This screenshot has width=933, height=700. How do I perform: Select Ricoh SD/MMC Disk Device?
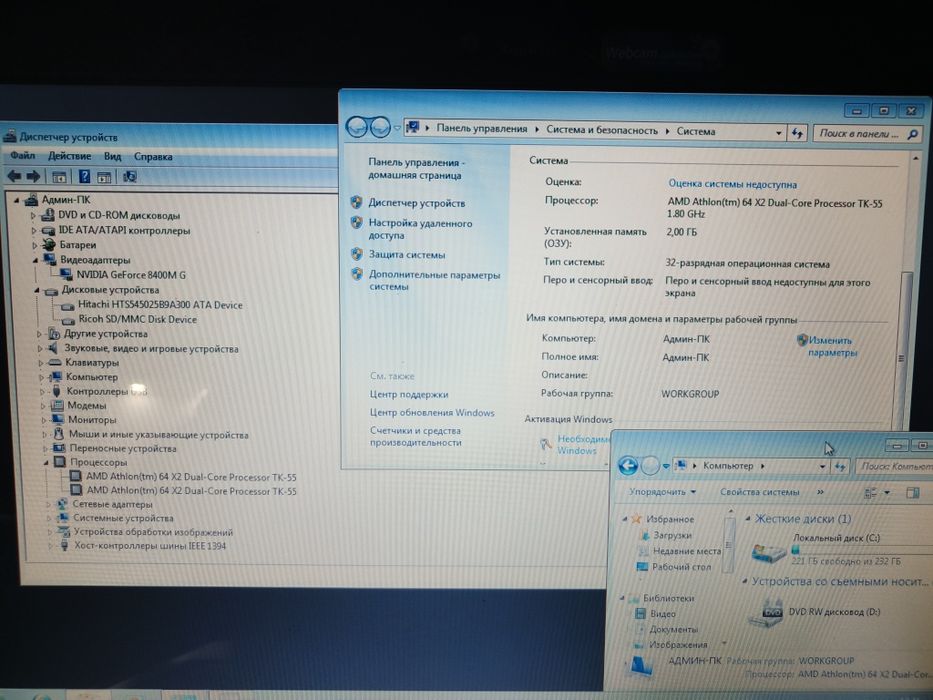(x=137, y=319)
